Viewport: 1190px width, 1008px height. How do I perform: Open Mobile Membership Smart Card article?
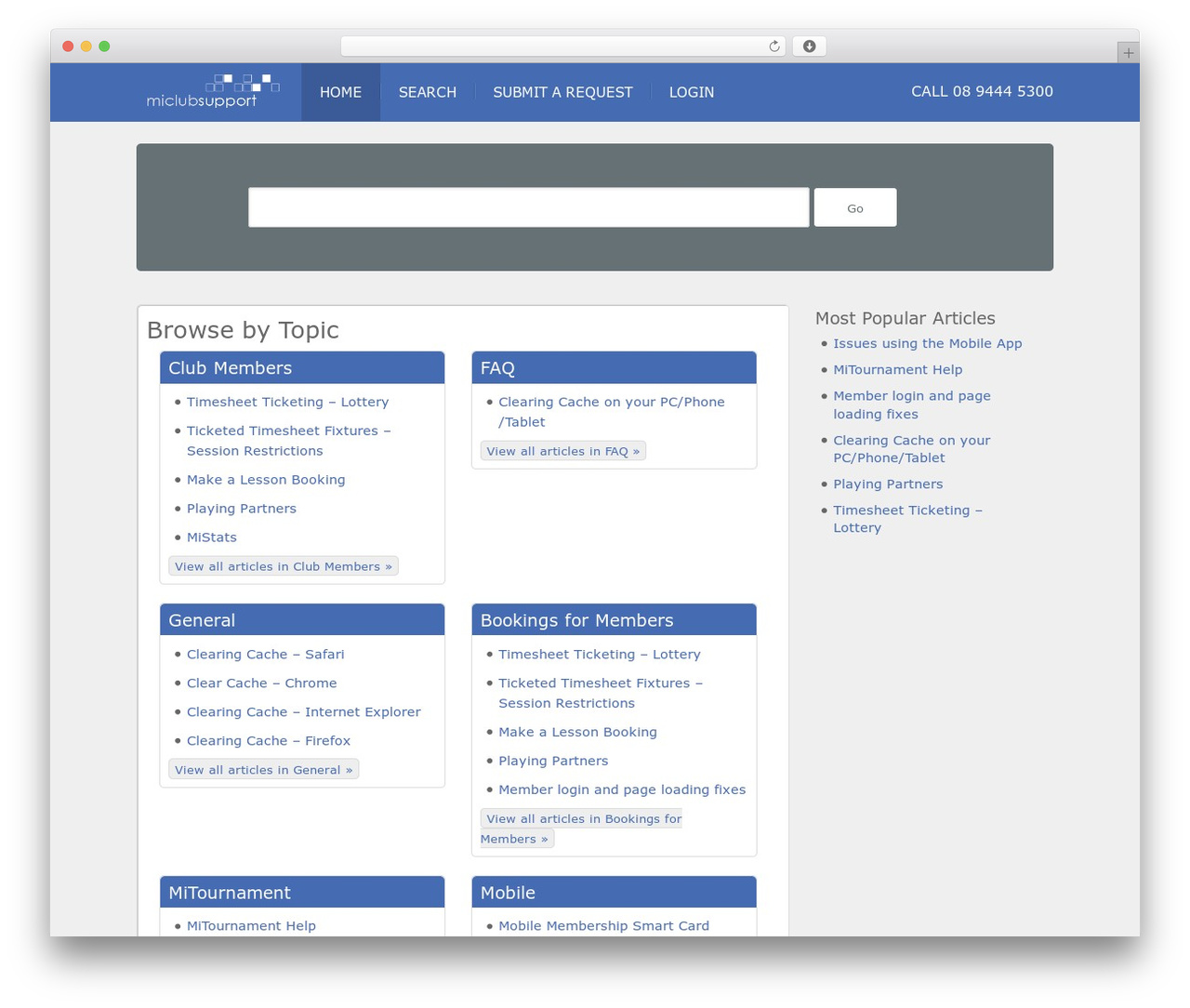[x=603, y=926]
